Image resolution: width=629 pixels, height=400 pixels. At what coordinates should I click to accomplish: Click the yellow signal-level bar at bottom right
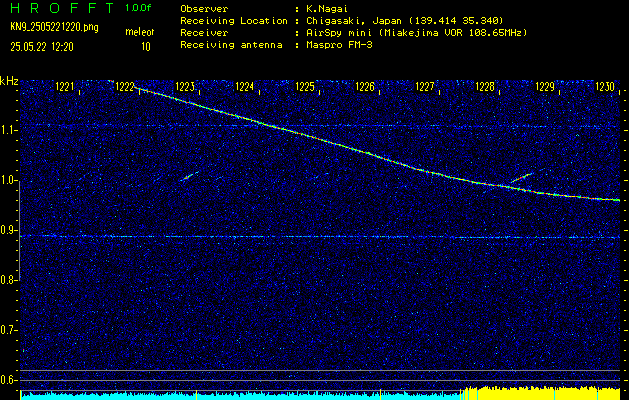(542, 393)
